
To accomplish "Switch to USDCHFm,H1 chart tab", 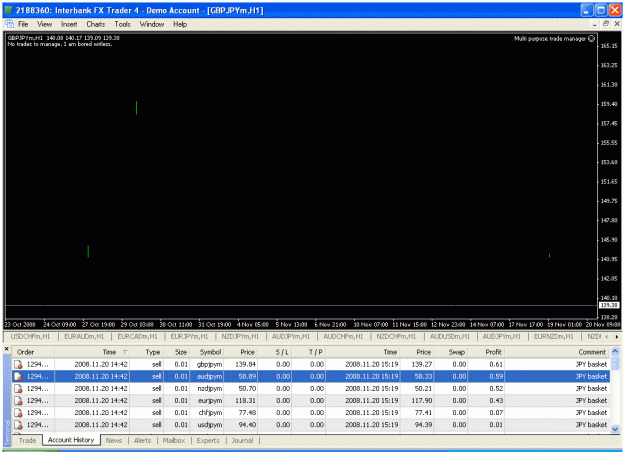I will pyautogui.click(x=30, y=336).
